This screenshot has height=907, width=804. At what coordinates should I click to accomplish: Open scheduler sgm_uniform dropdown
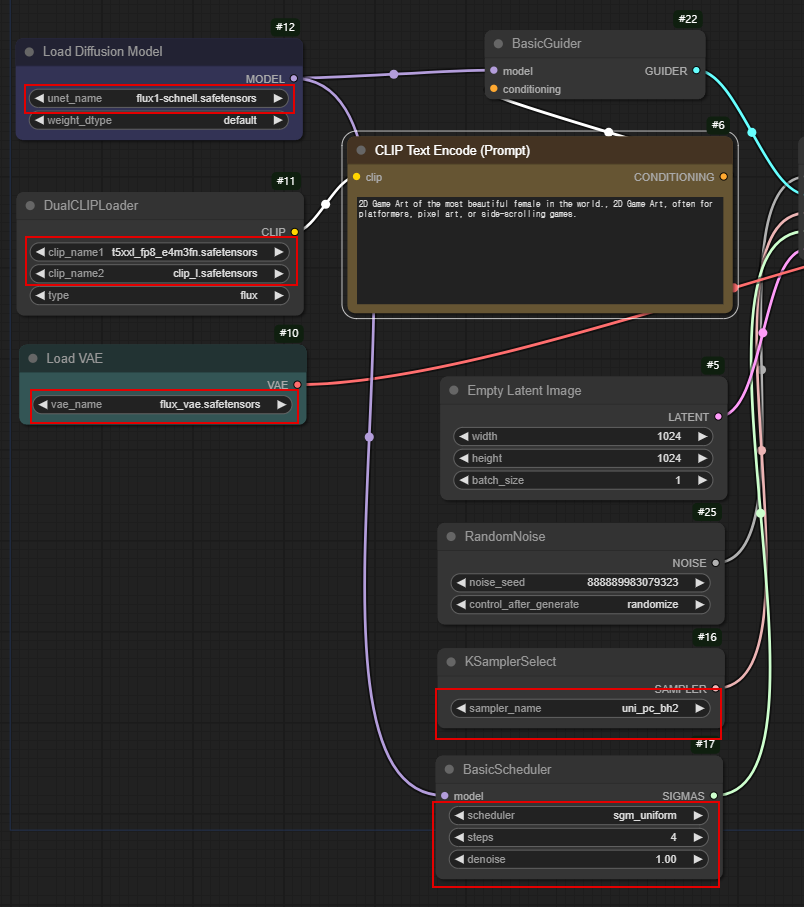(x=578, y=816)
